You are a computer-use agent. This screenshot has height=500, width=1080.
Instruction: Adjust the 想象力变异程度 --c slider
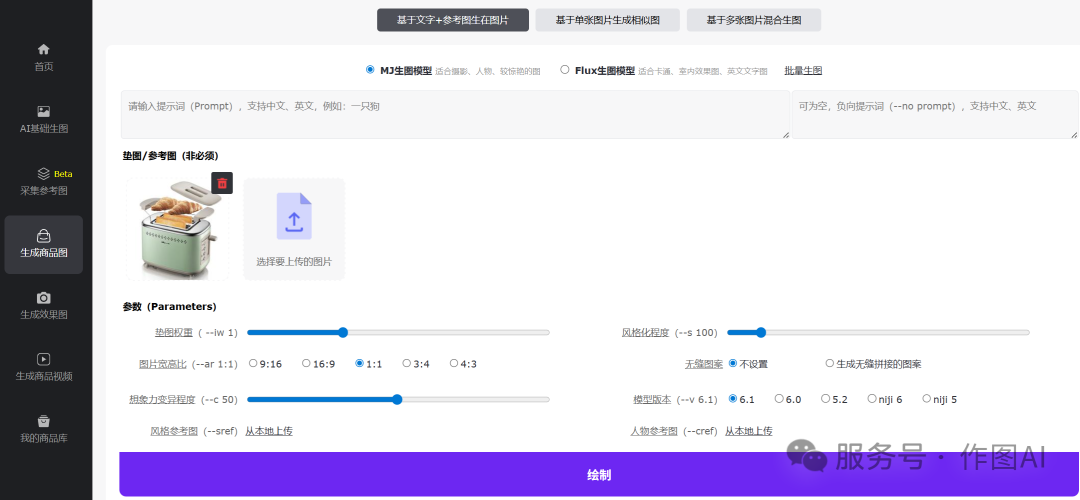coord(398,399)
